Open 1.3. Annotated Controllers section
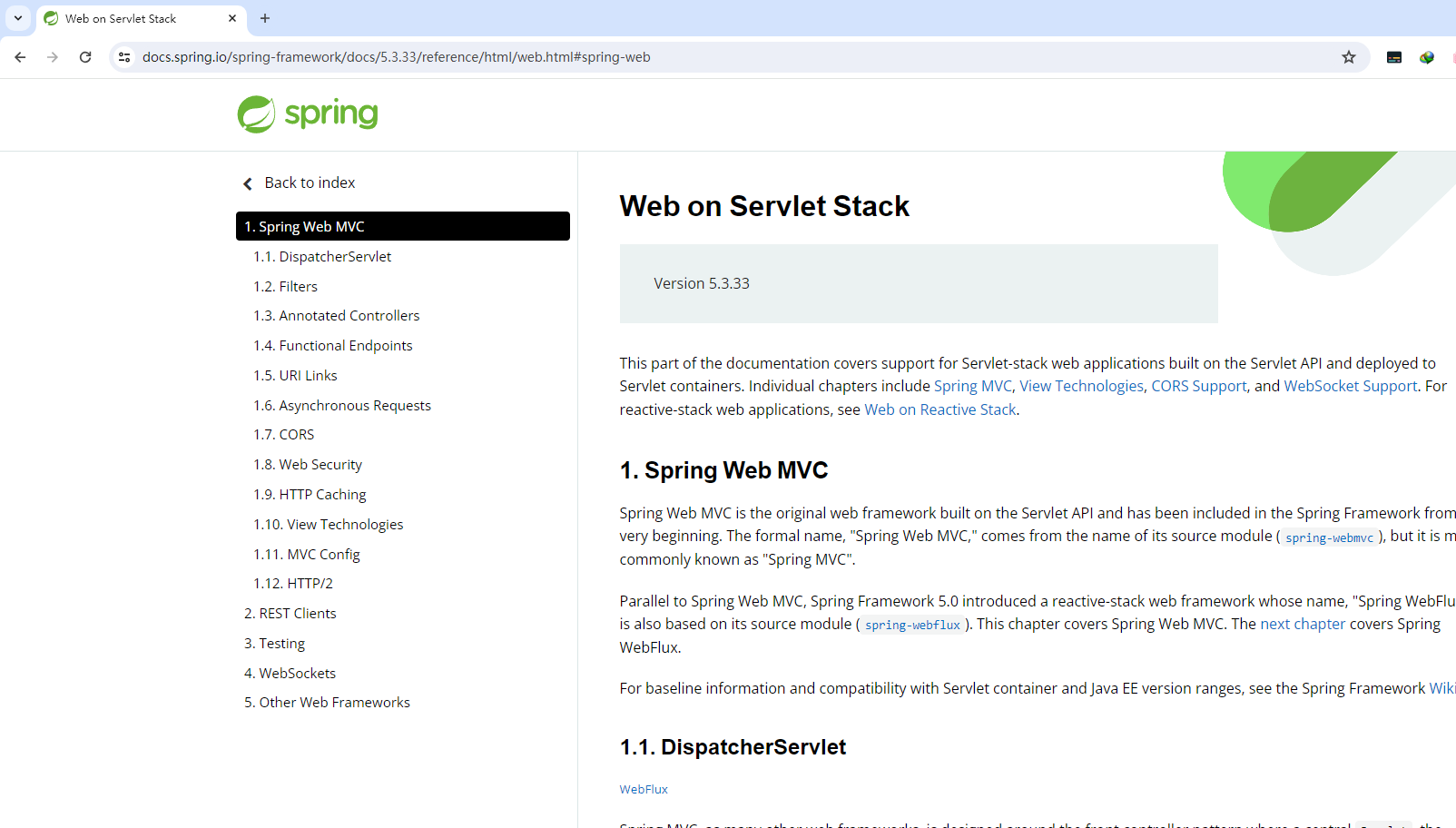Viewport: 1456px width, 828px height. coord(336,316)
